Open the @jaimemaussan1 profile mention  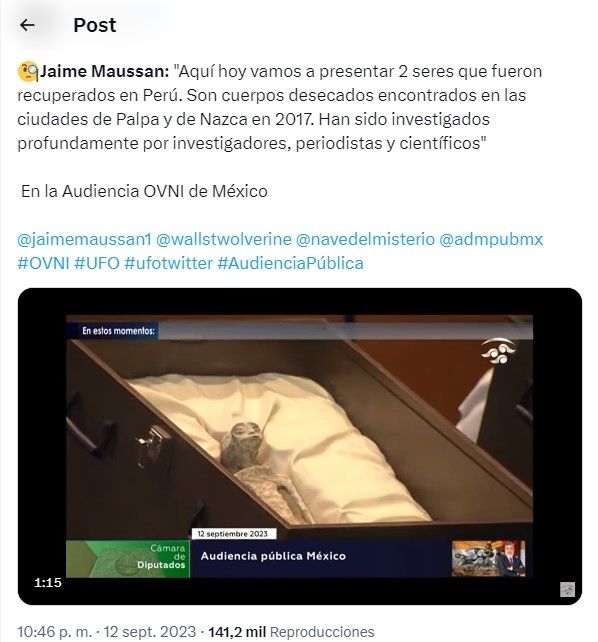click(84, 239)
